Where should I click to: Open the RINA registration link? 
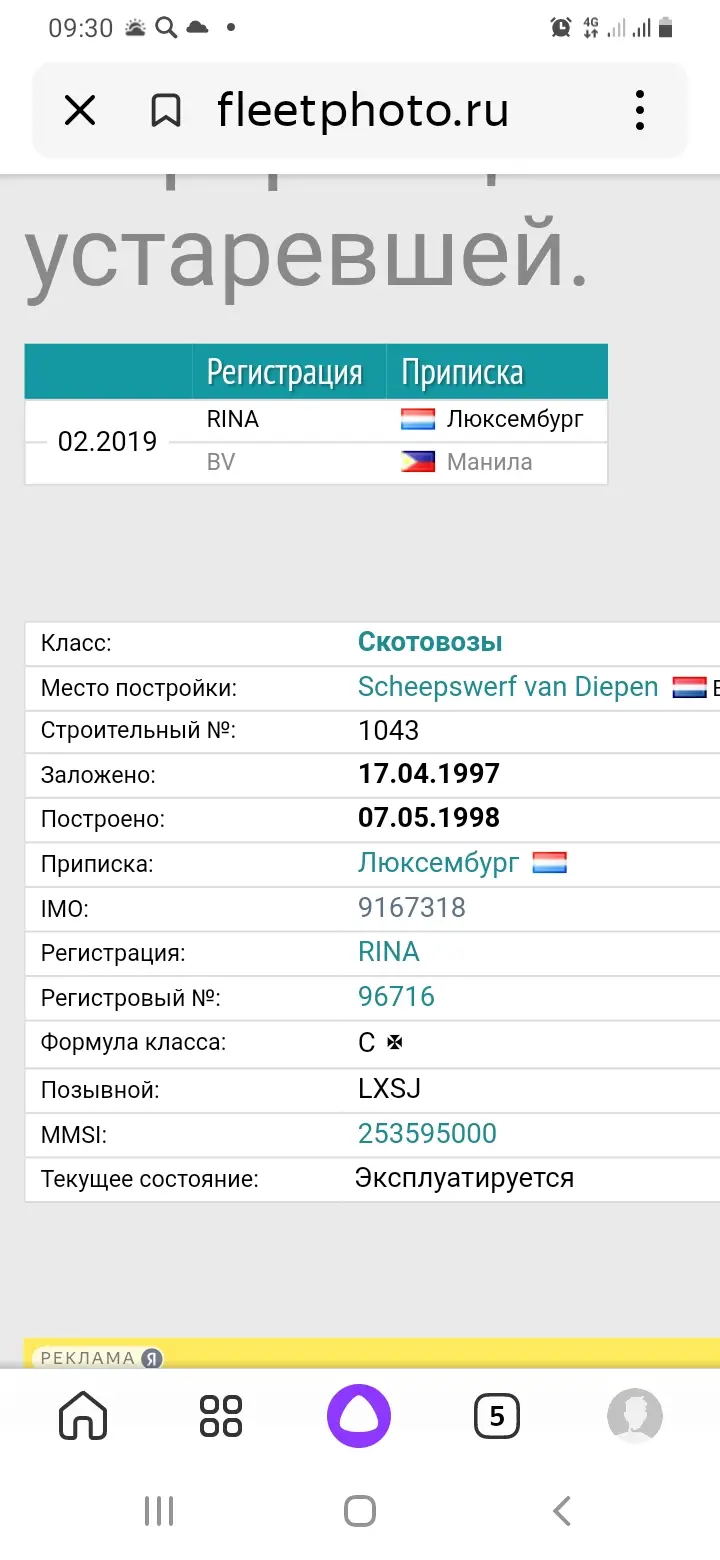tap(389, 952)
